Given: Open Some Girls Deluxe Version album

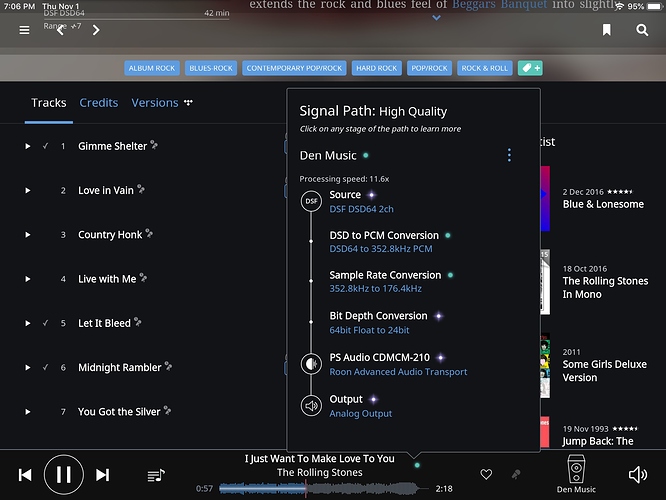Looking at the screenshot, I should coord(604,371).
